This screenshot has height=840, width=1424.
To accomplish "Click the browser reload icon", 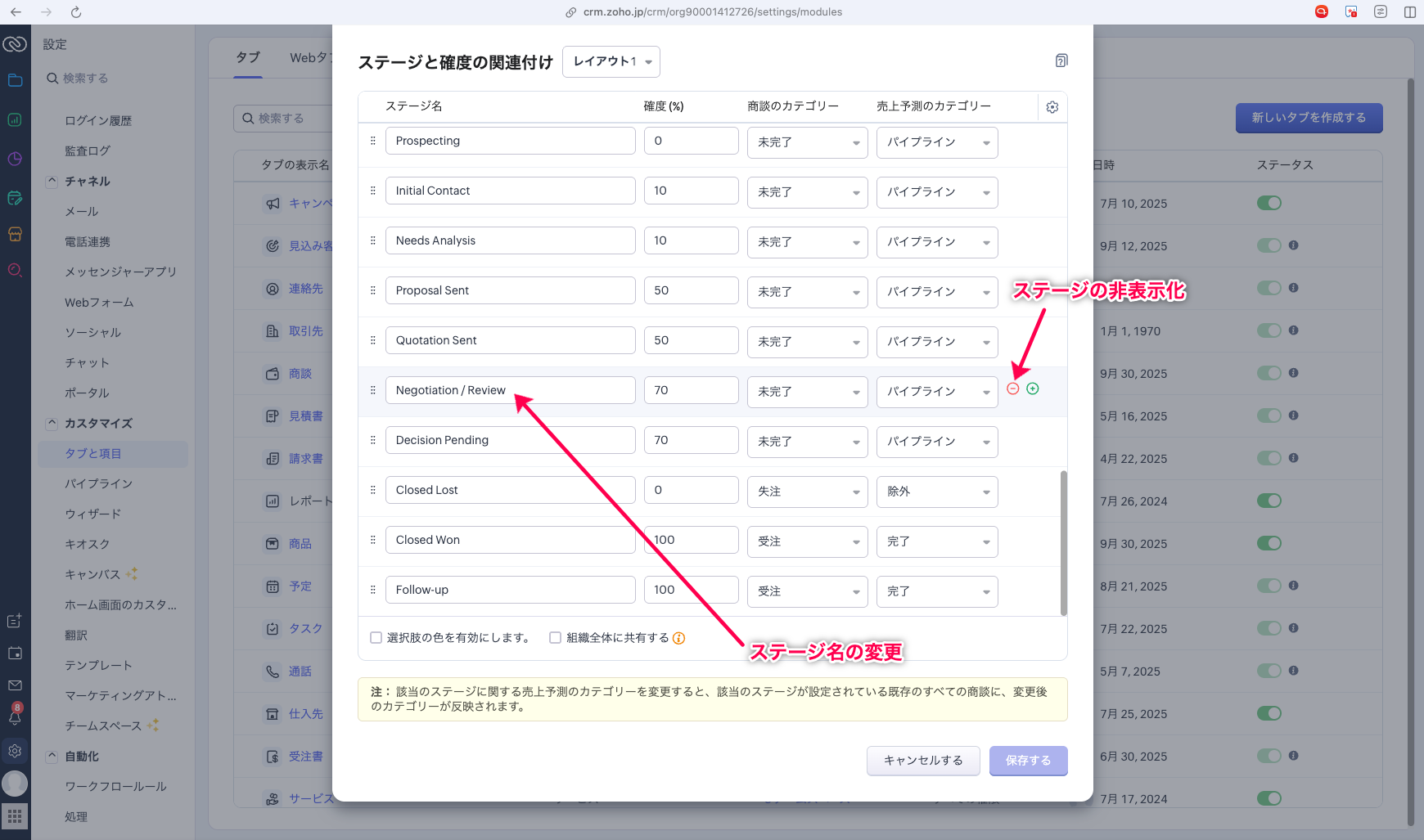I will (x=76, y=12).
